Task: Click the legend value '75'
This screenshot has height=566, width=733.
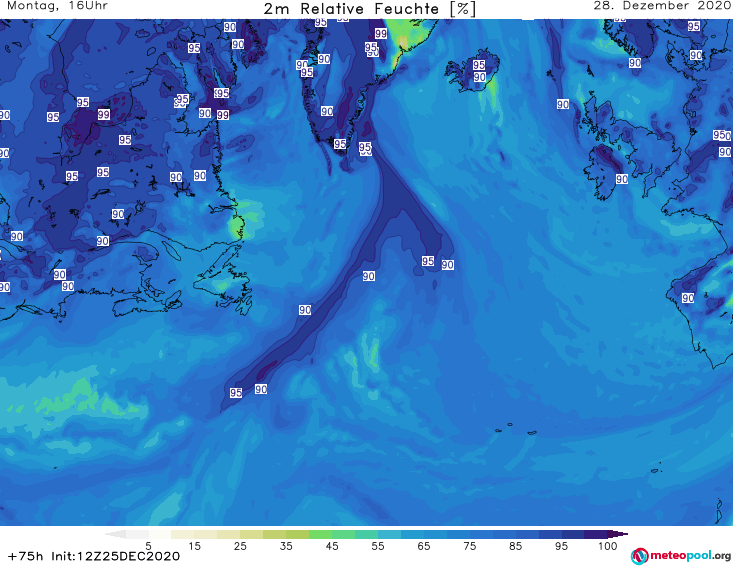Action: (469, 546)
